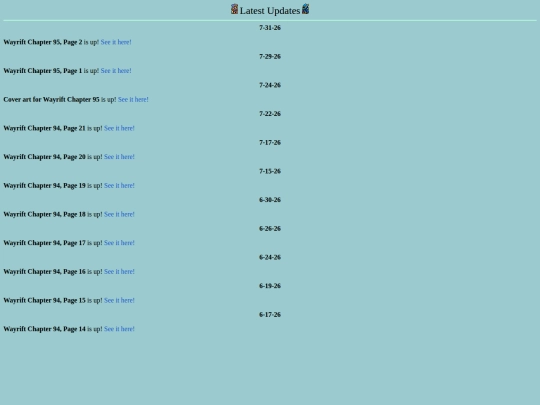
Task: Click the text Wayrift Chapter 94, Page 21
Action: (44, 128)
